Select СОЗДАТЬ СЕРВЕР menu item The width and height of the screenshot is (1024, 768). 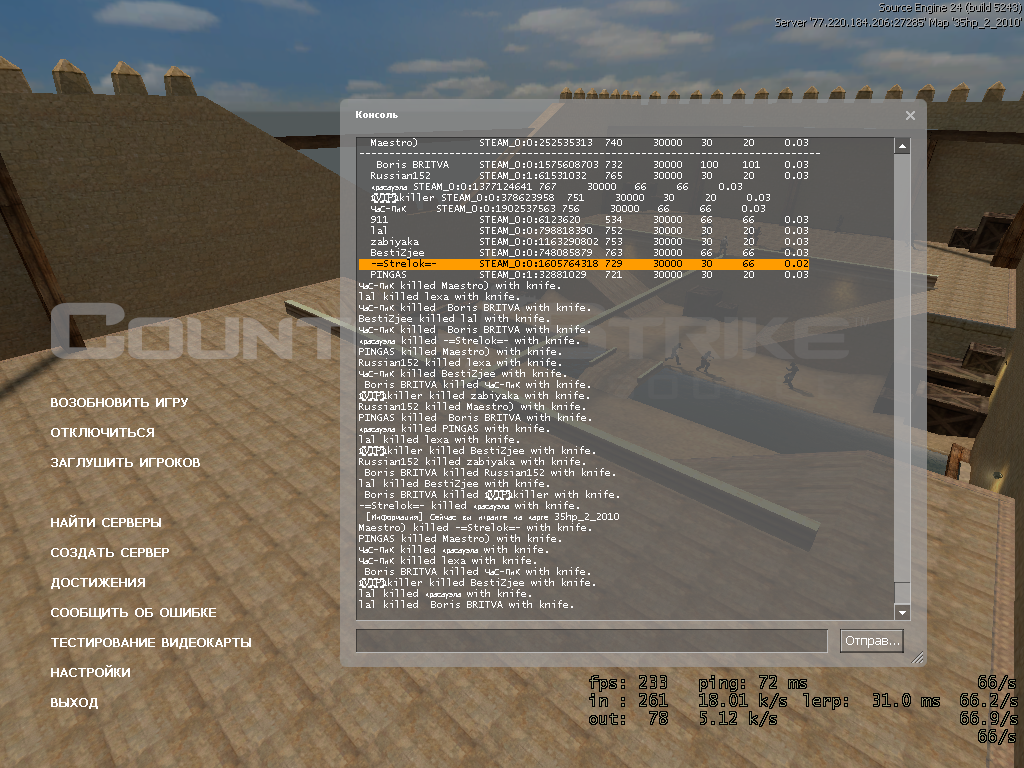pyautogui.click(x=110, y=552)
